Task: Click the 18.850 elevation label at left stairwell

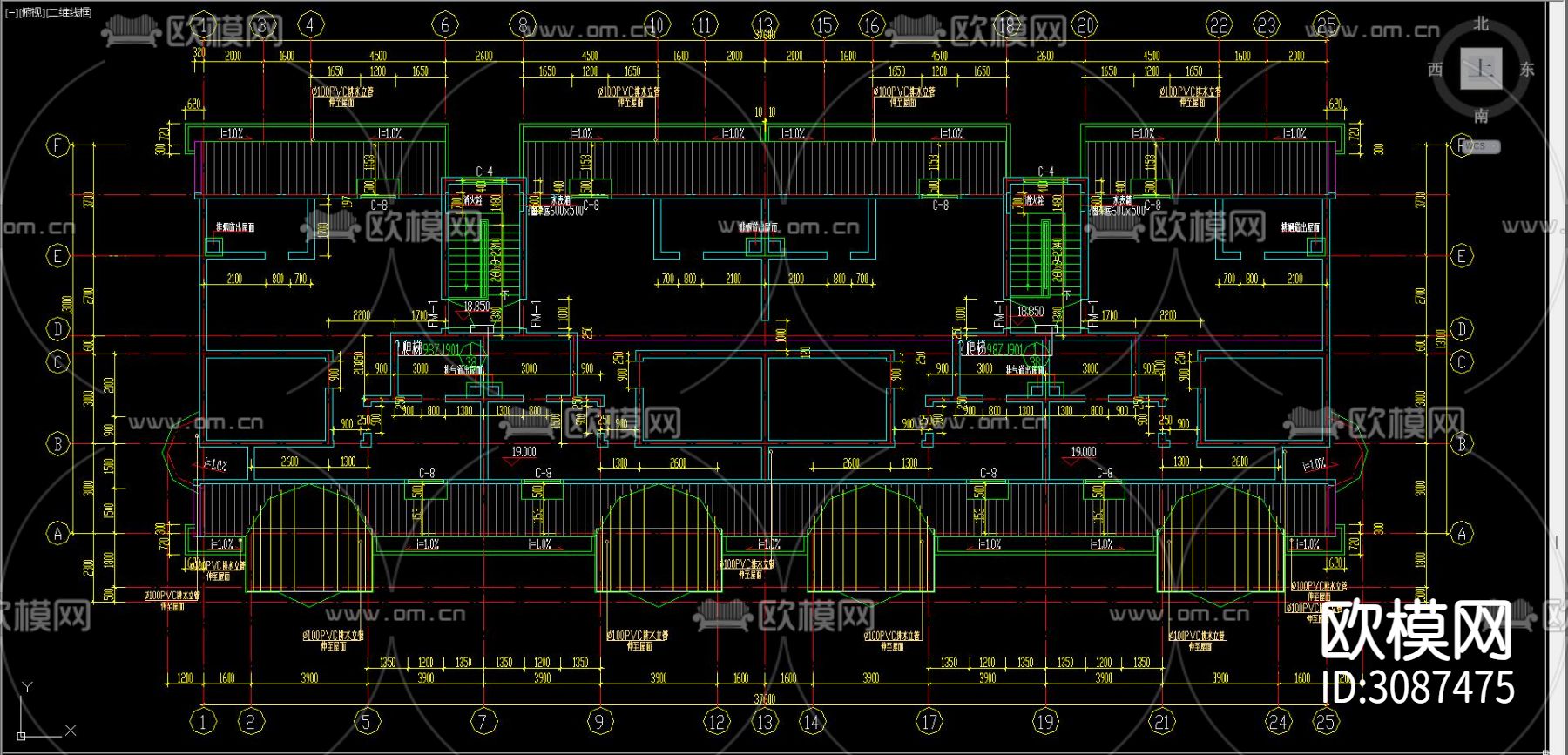Action: pos(476,307)
